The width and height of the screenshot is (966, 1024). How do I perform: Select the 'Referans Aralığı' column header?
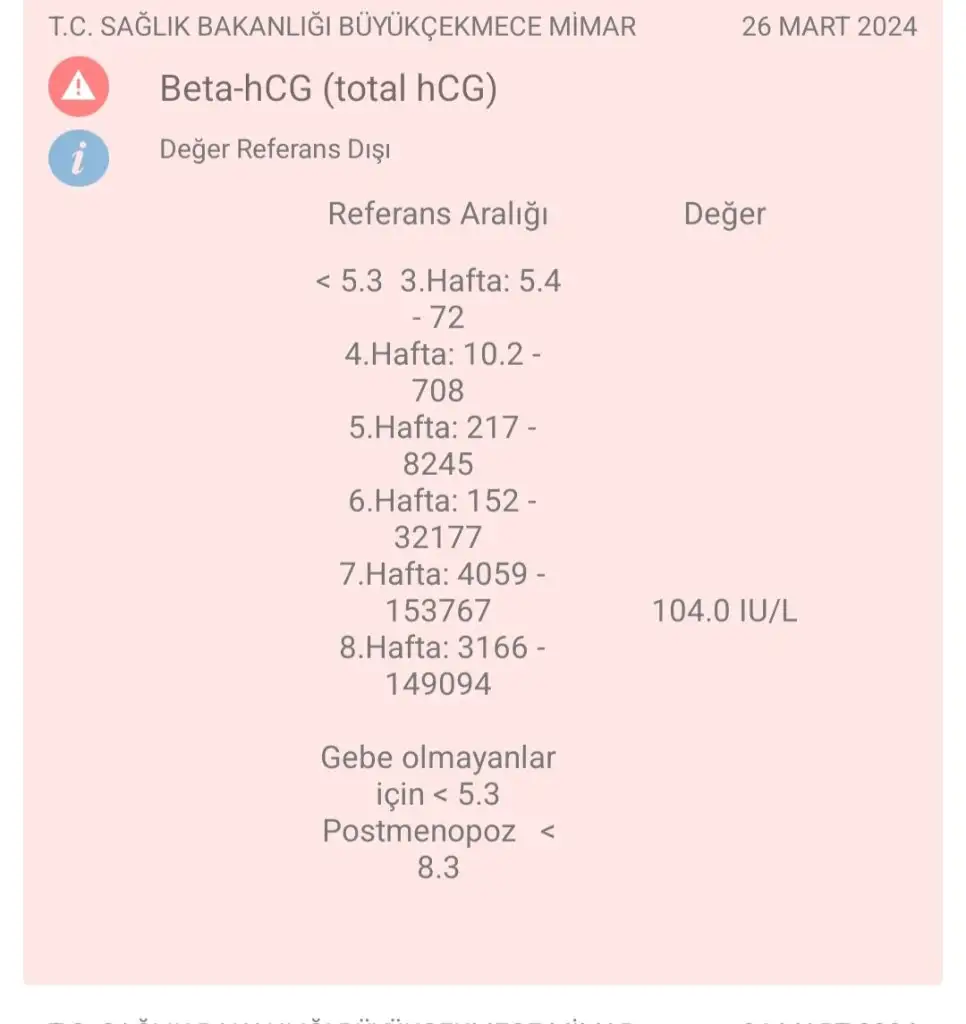(438, 214)
